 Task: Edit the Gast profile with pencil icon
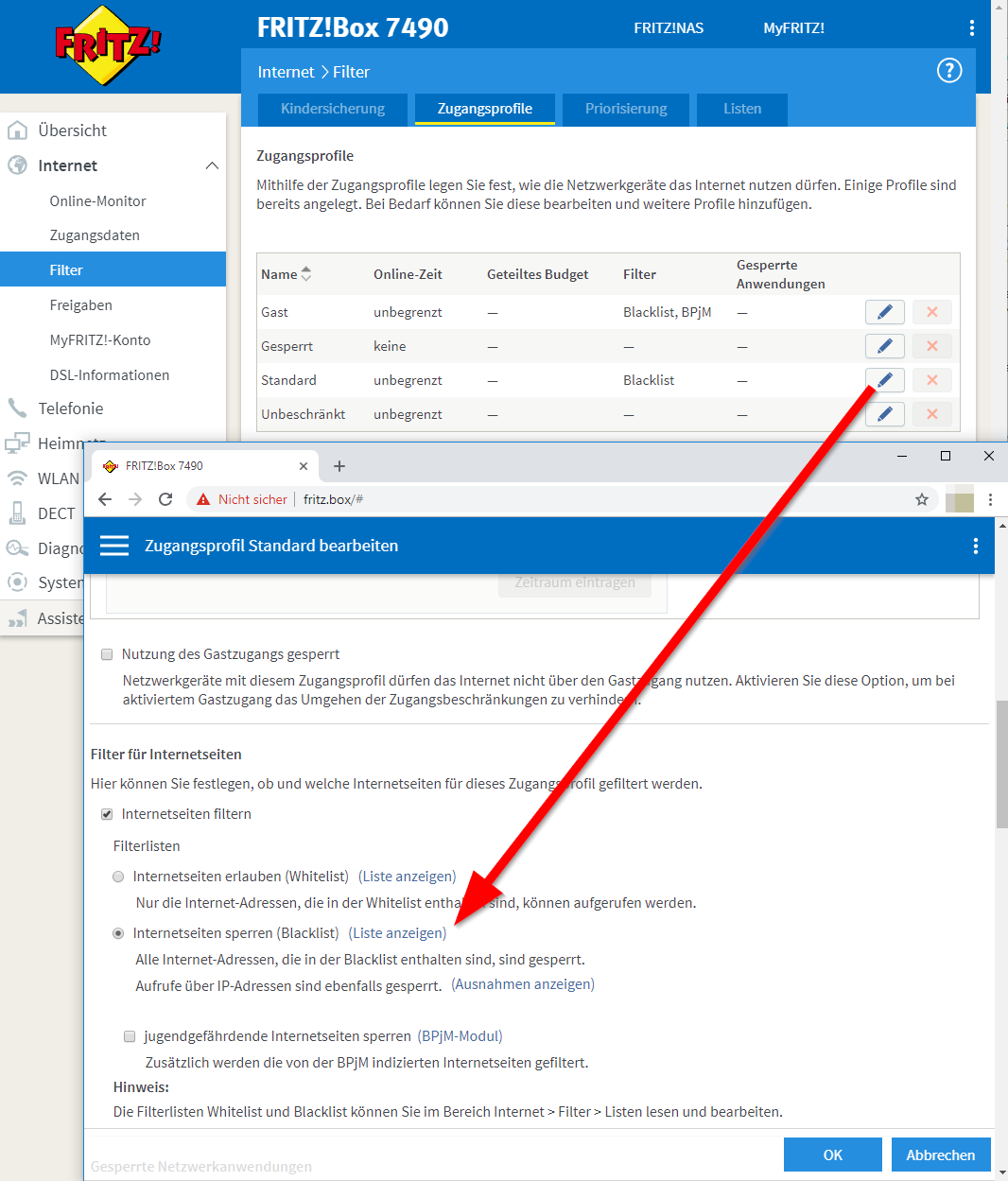click(x=885, y=312)
